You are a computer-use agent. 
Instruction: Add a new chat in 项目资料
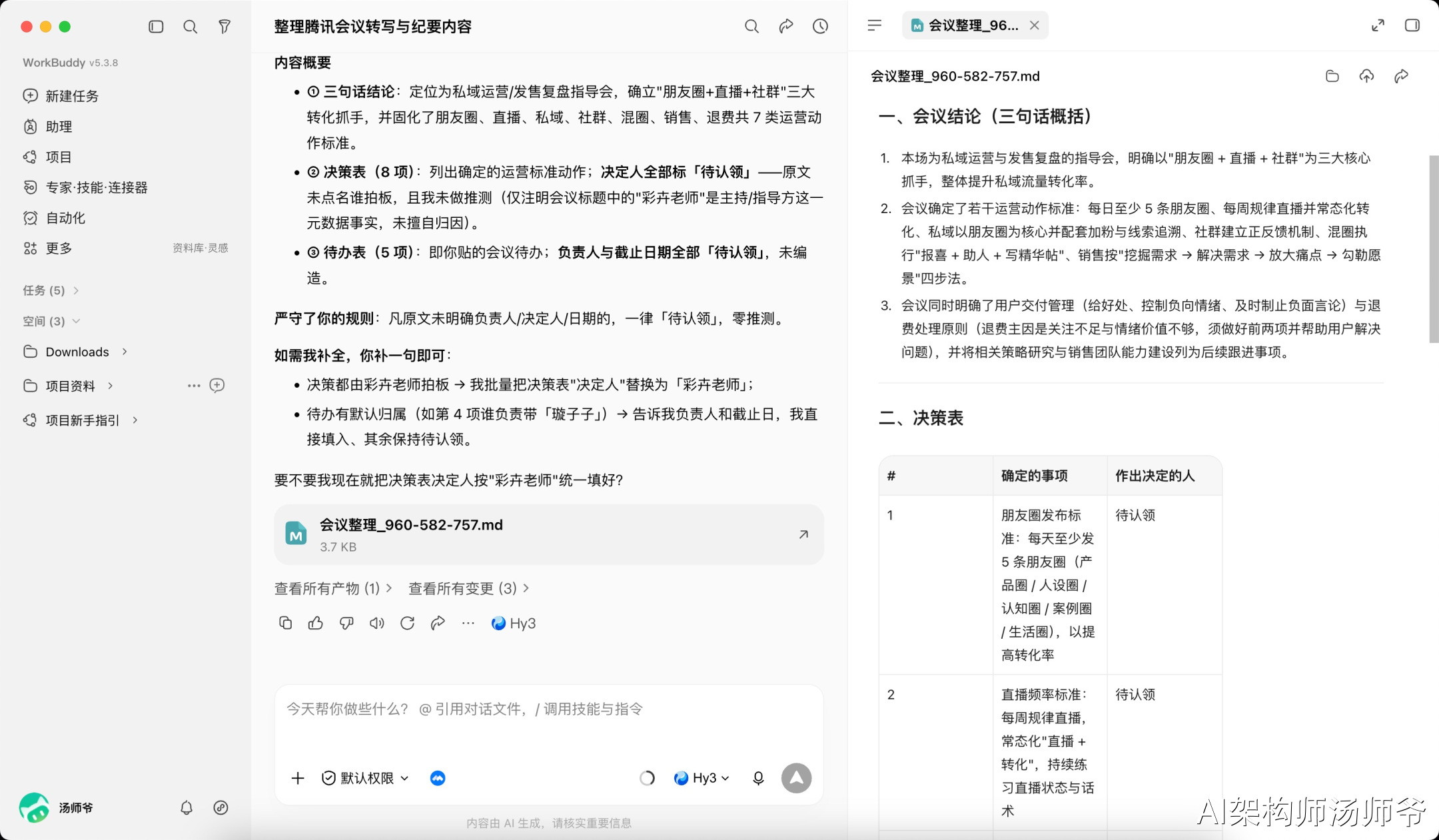coord(217,386)
